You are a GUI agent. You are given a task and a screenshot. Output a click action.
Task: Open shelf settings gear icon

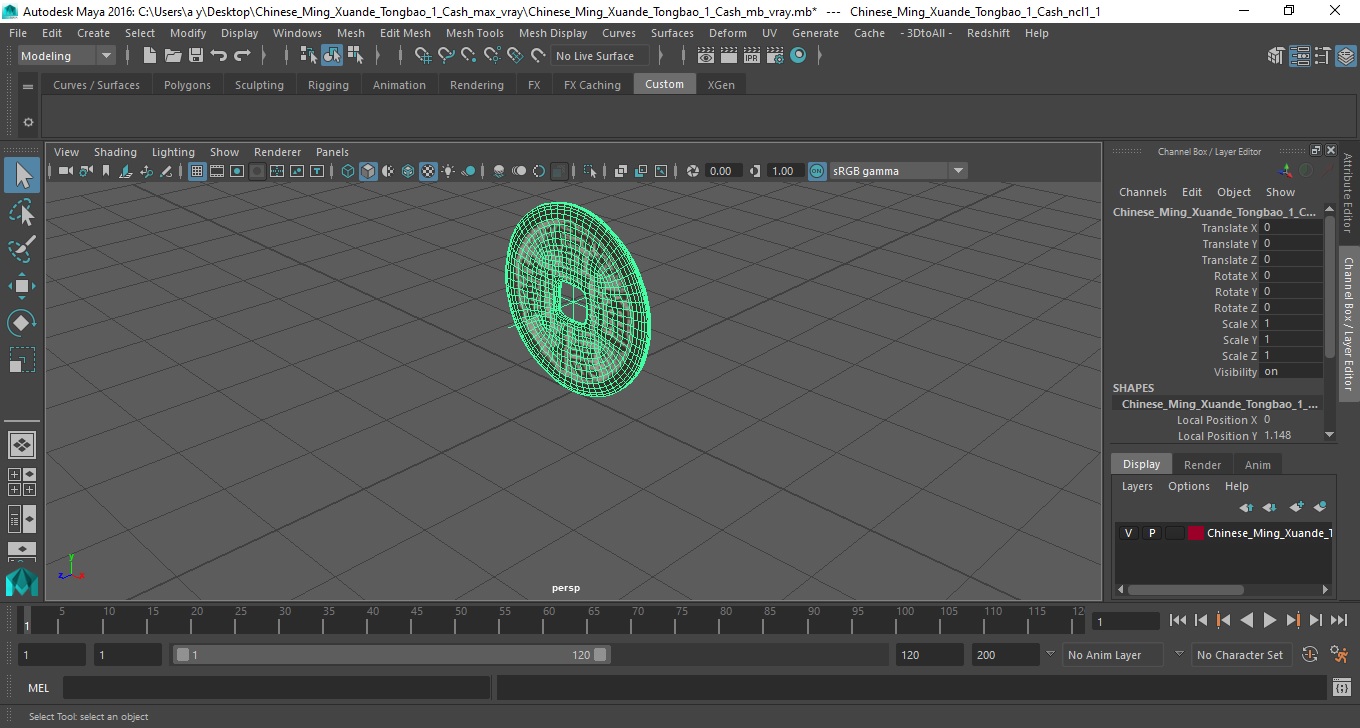(x=28, y=122)
